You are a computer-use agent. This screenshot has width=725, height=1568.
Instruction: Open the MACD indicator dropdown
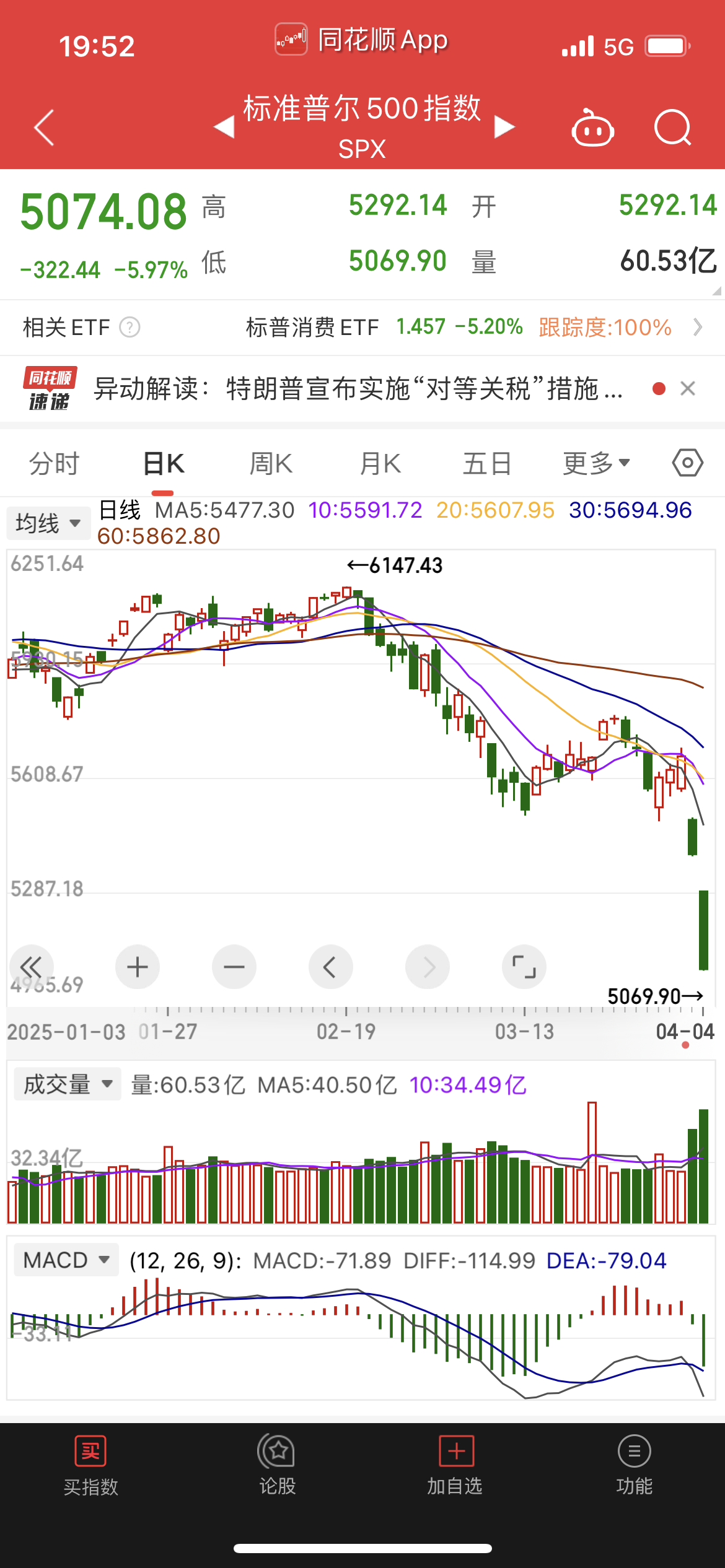(66, 1260)
